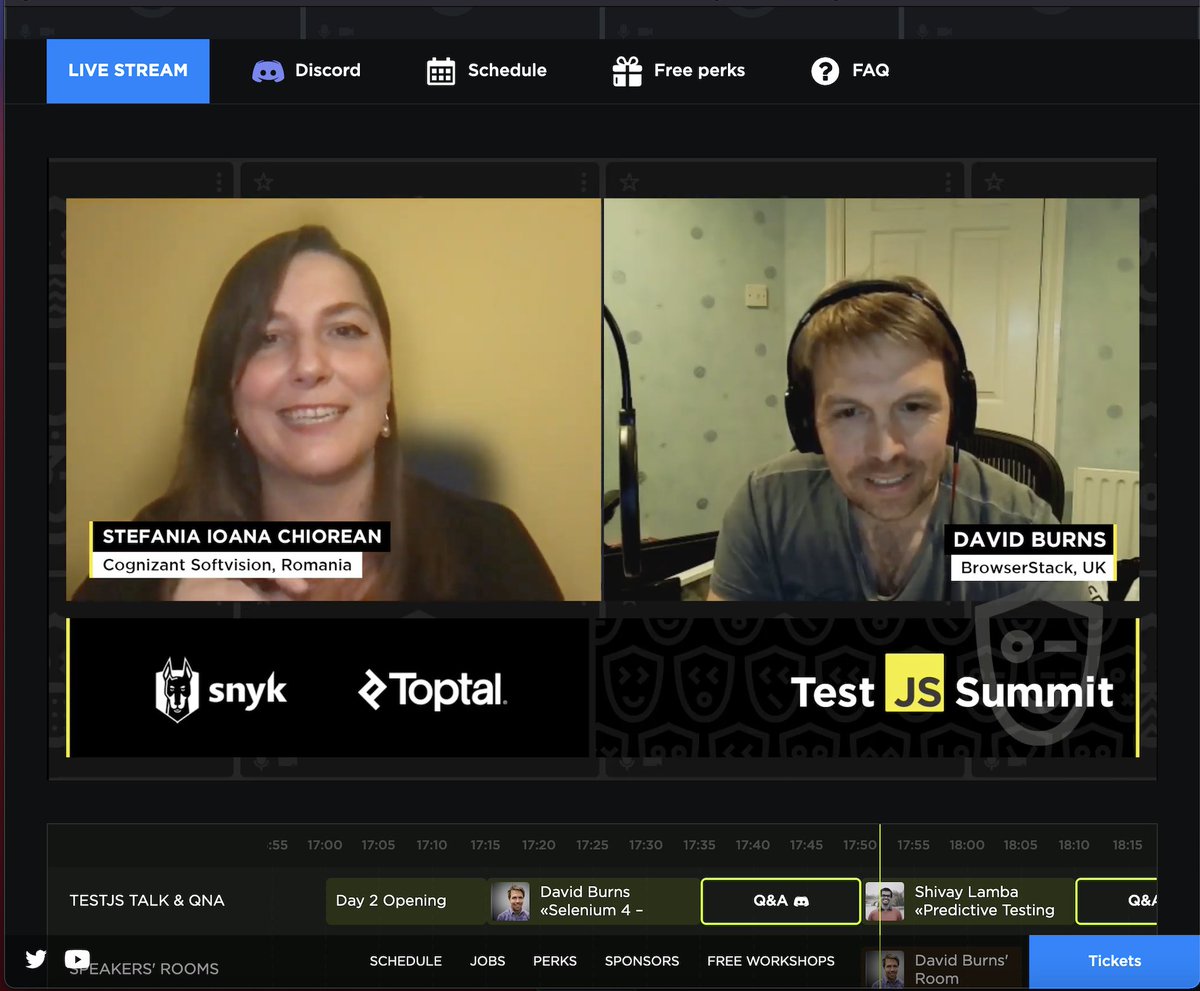
Task: Open SPONSORS in the bottom menu
Action: [x=642, y=961]
